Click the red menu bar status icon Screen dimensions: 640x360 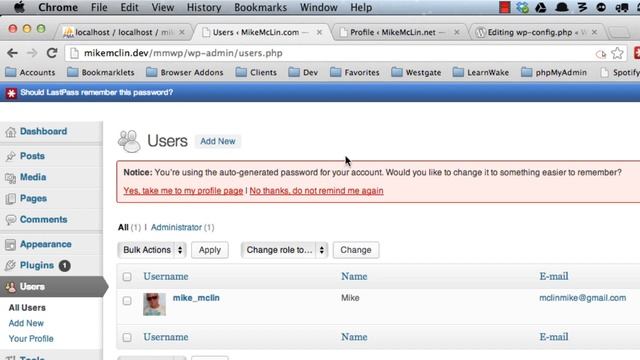coord(504,7)
